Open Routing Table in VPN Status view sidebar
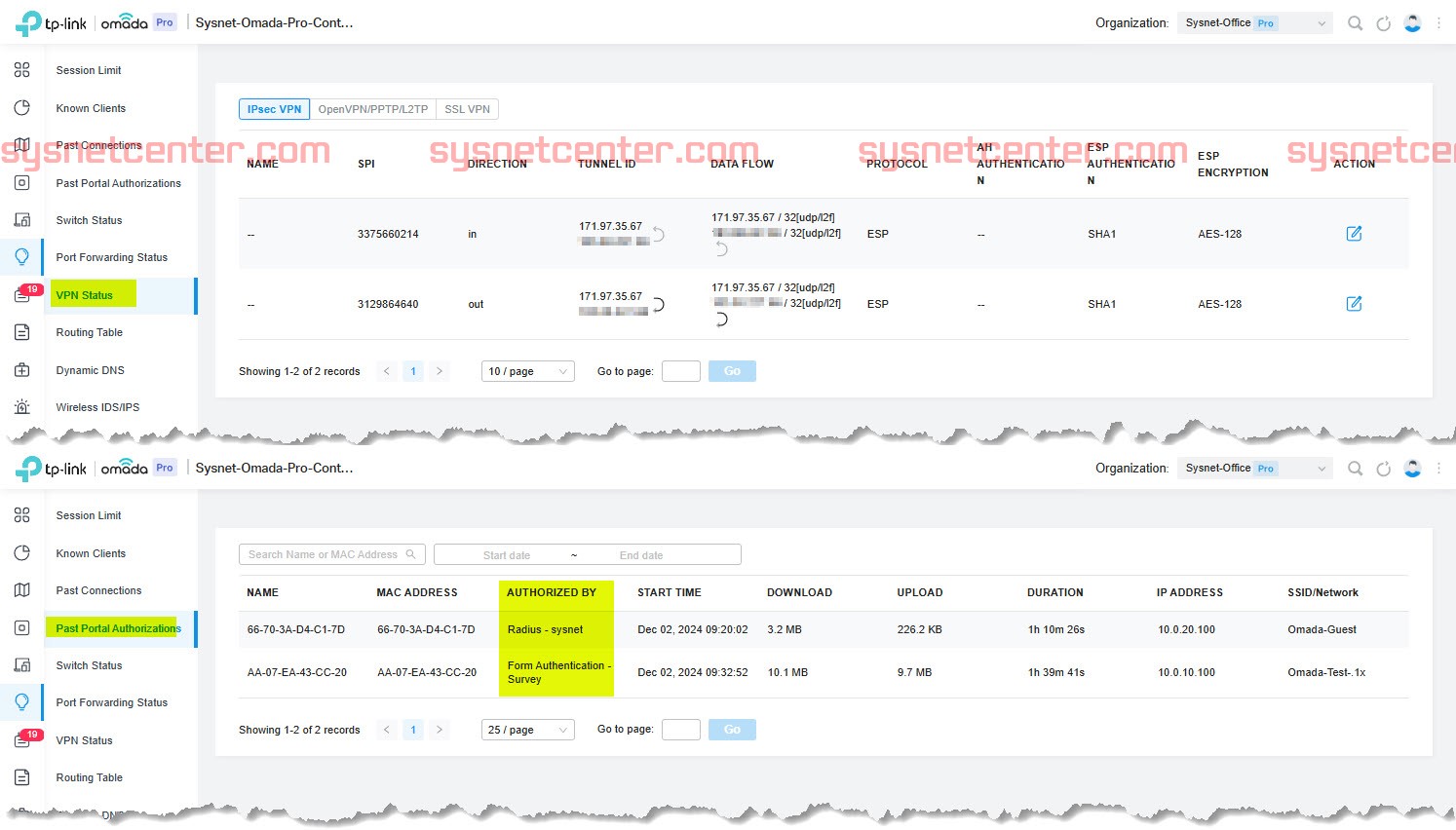Image resolution: width=1456 pixels, height=830 pixels. click(89, 332)
